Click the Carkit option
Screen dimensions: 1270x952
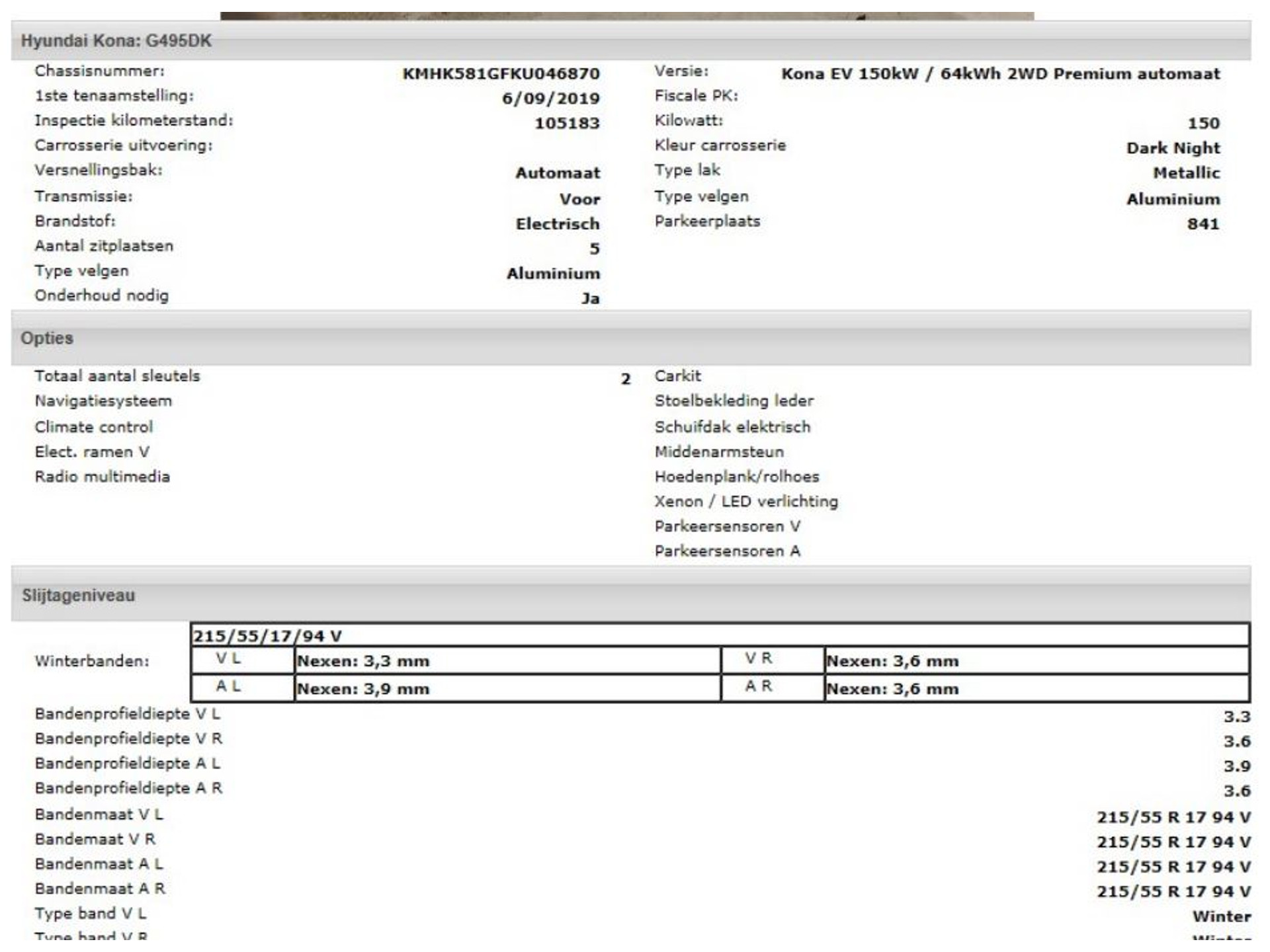[677, 376]
